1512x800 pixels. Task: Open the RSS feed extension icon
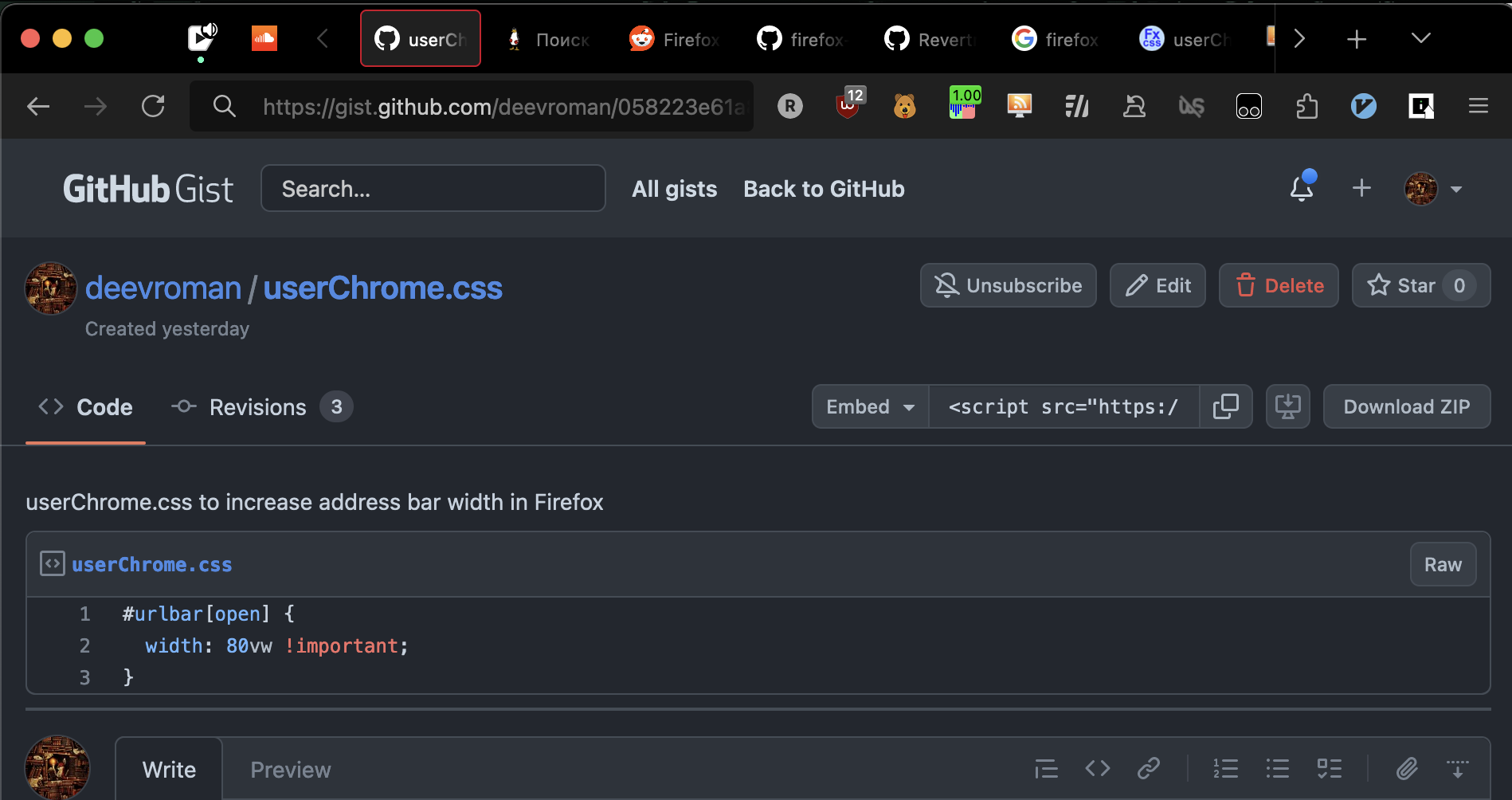(x=1020, y=106)
